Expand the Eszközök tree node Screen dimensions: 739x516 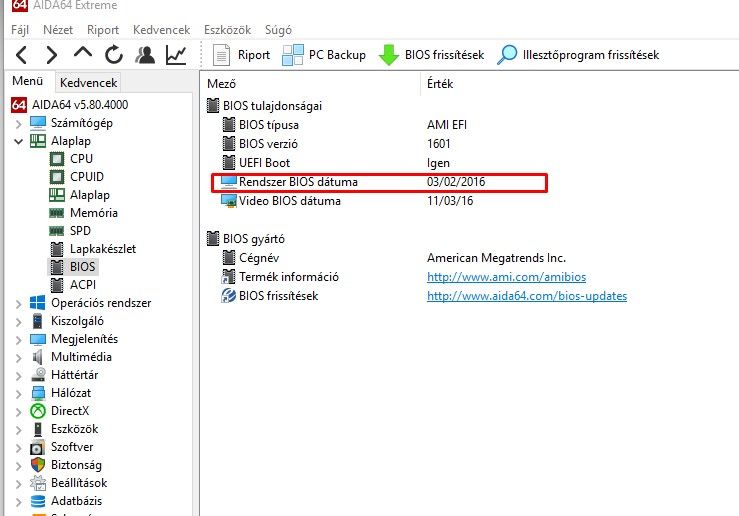[18, 430]
